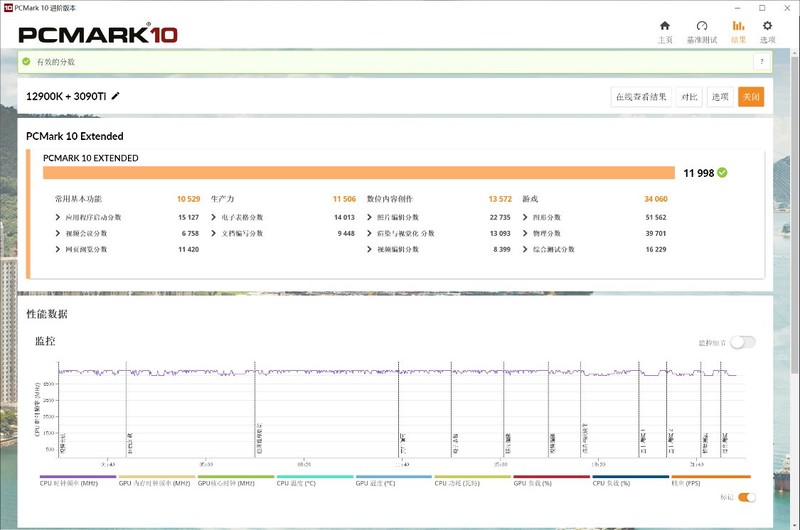Toggle the markers (标记) switch off
This screenshot has height=530, width=800.
coord(747,497)
